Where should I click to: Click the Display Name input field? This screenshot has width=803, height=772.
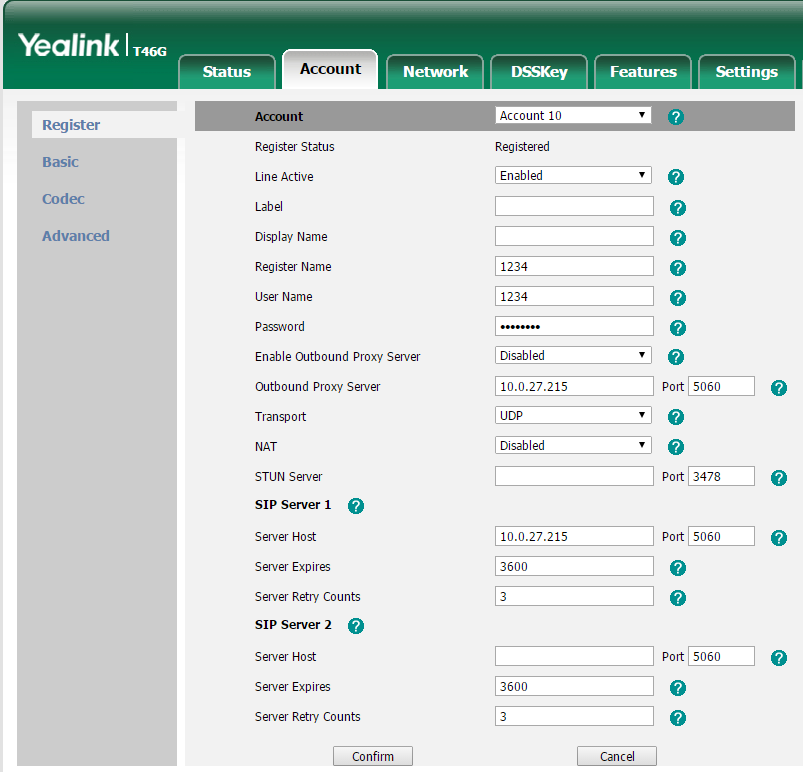tap(574, 237)
